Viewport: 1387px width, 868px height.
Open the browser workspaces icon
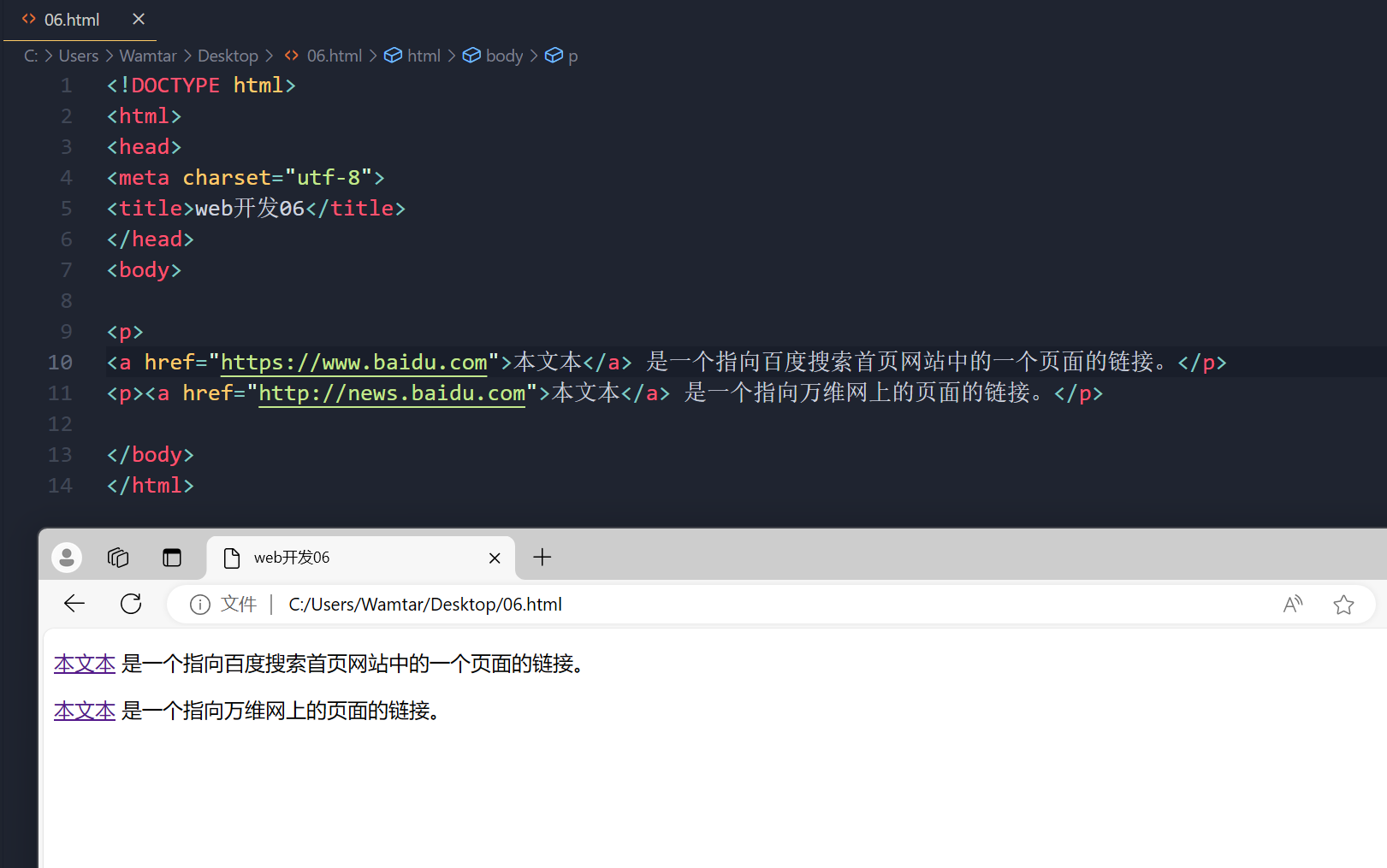tap(118, 558)
